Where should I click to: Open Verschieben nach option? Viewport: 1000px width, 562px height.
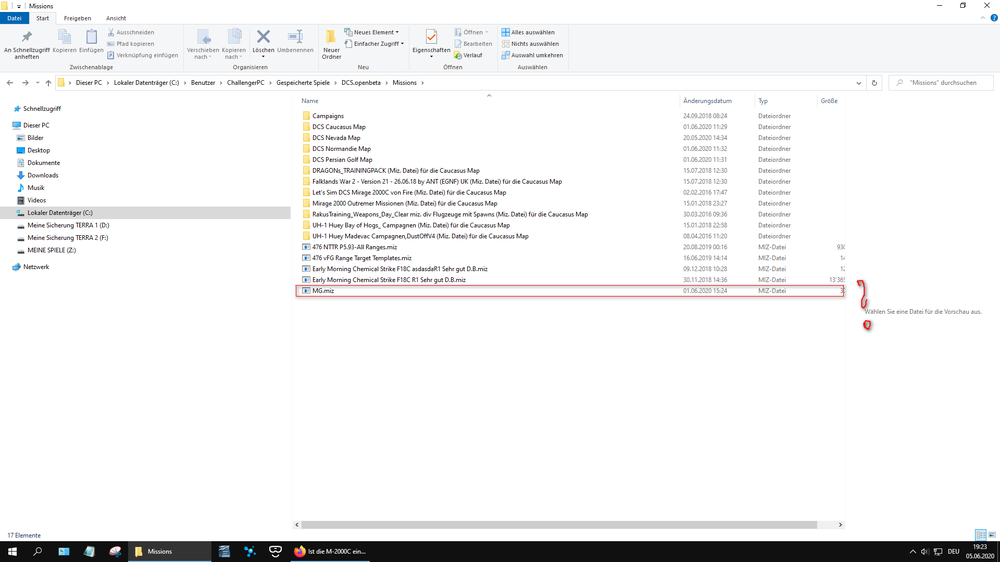pos(203,43)
